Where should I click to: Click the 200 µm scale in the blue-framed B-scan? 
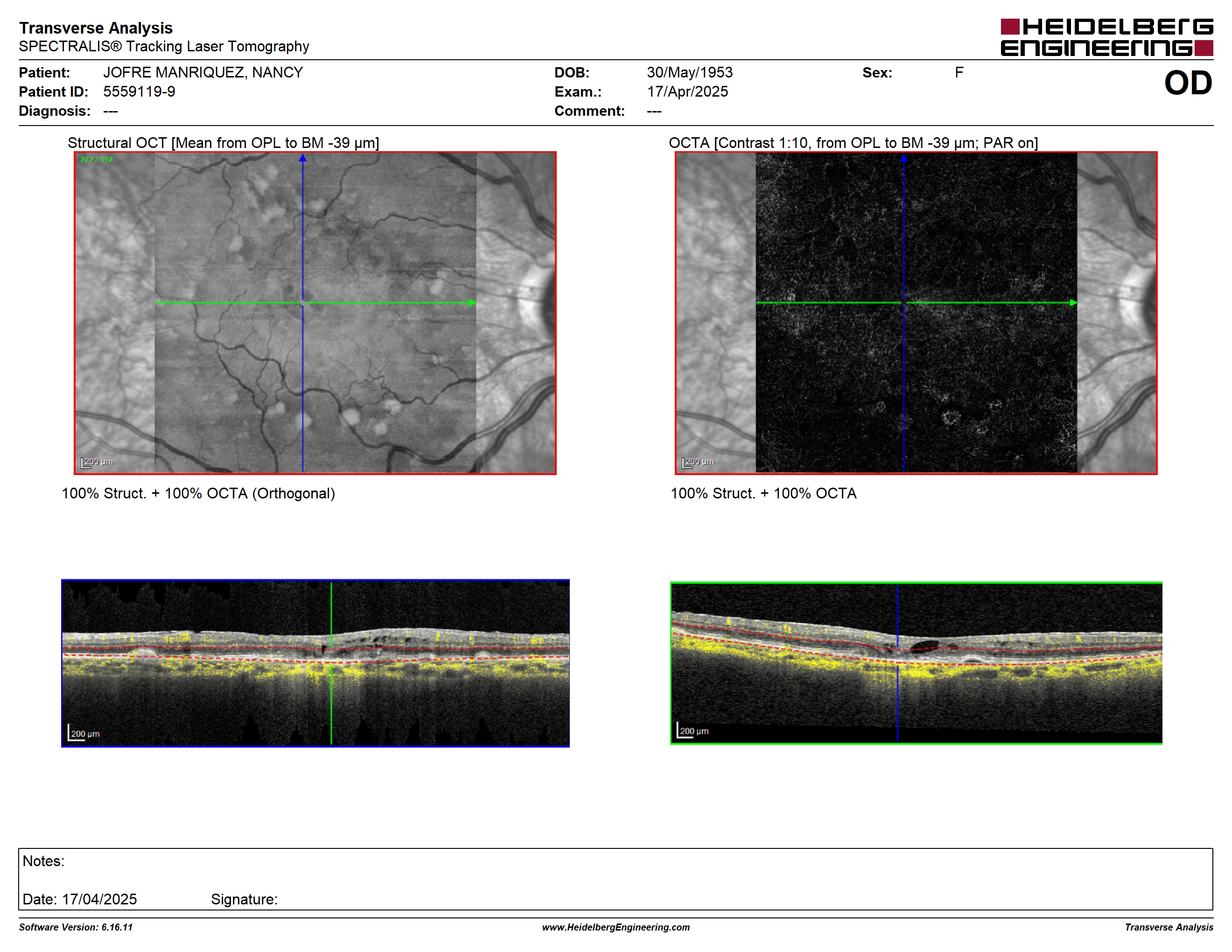click(x=84, y=733)
